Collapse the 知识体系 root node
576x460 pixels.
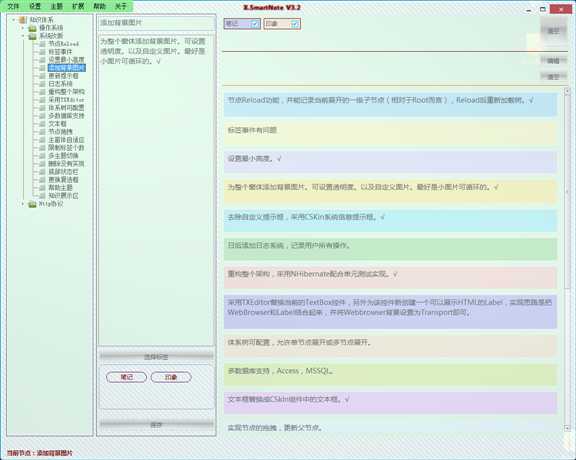point(14,19)
